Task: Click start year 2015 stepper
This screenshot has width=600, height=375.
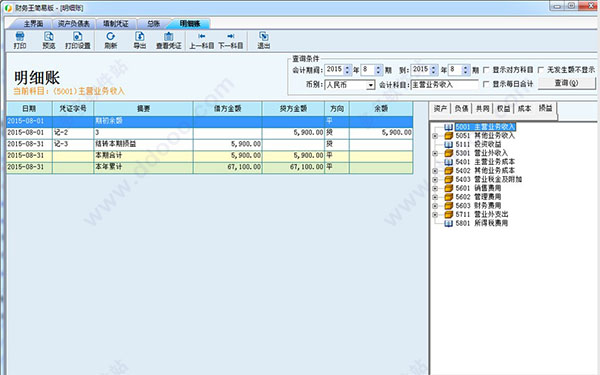Action: tap(347, 70)
